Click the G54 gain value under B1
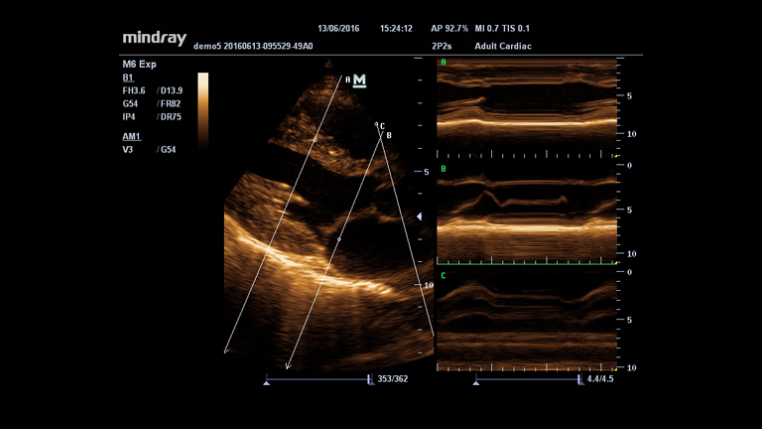The image size is (762, 429). point(131,103)
